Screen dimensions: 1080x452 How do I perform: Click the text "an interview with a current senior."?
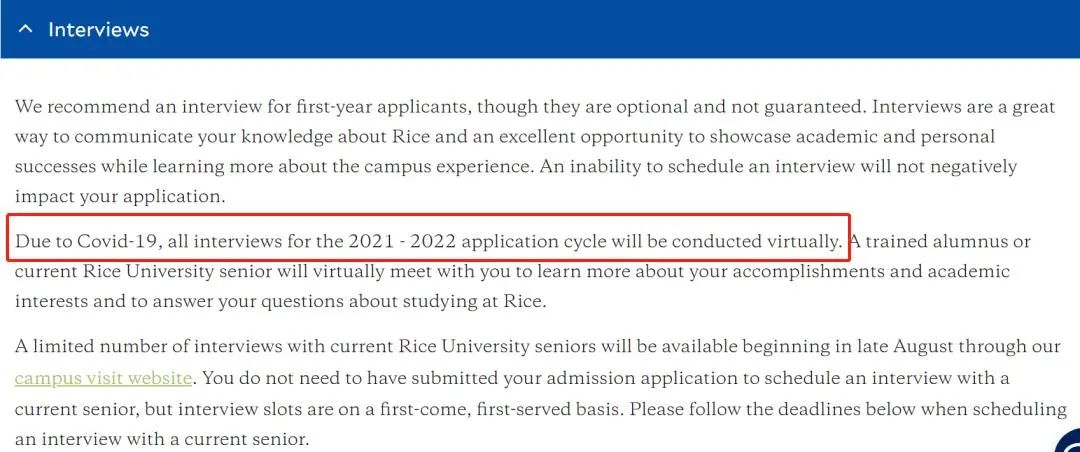pyautogui.click(x=162, y=439)
